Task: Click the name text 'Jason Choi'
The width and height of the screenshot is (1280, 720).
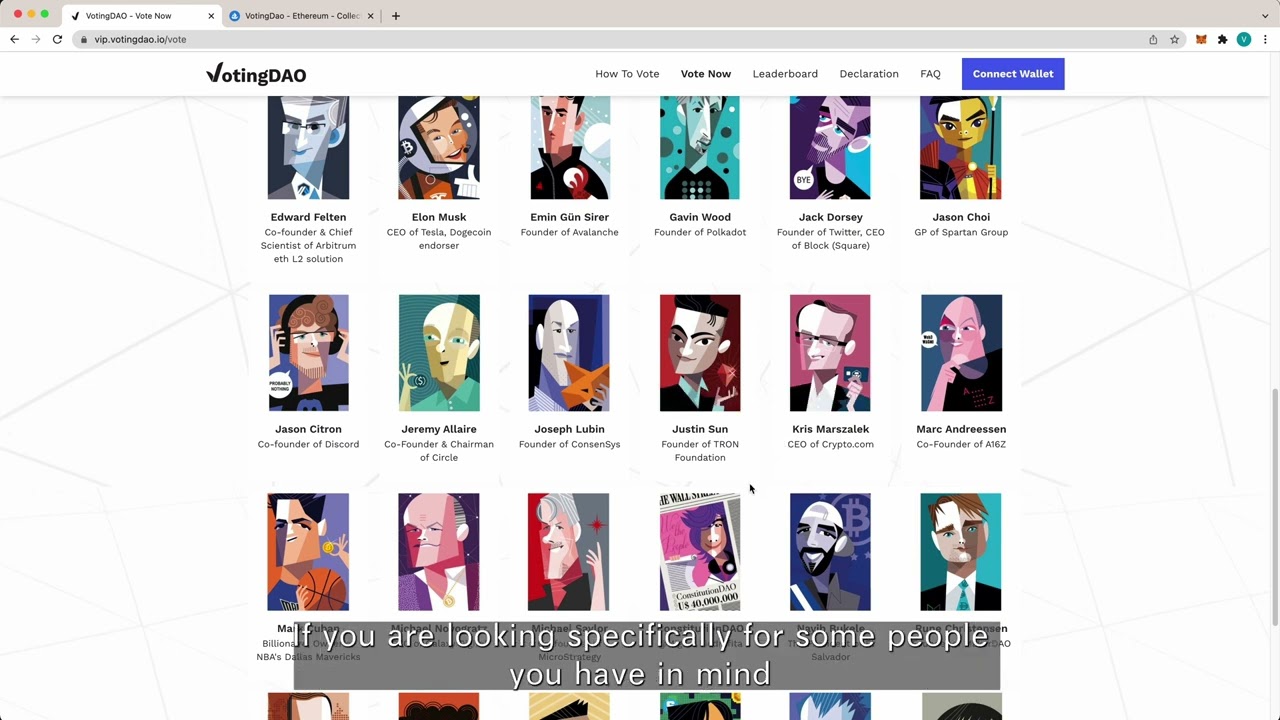Action: (x=961, y=217)
